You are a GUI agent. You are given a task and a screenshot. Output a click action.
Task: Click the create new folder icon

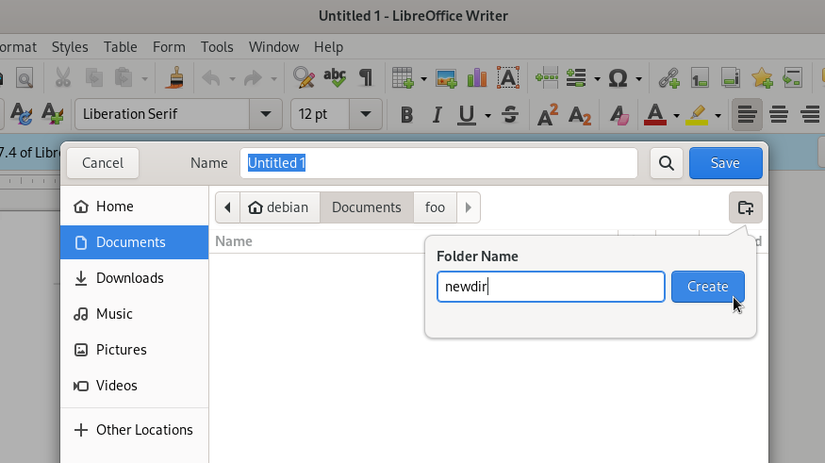click(x=746, y=207)
